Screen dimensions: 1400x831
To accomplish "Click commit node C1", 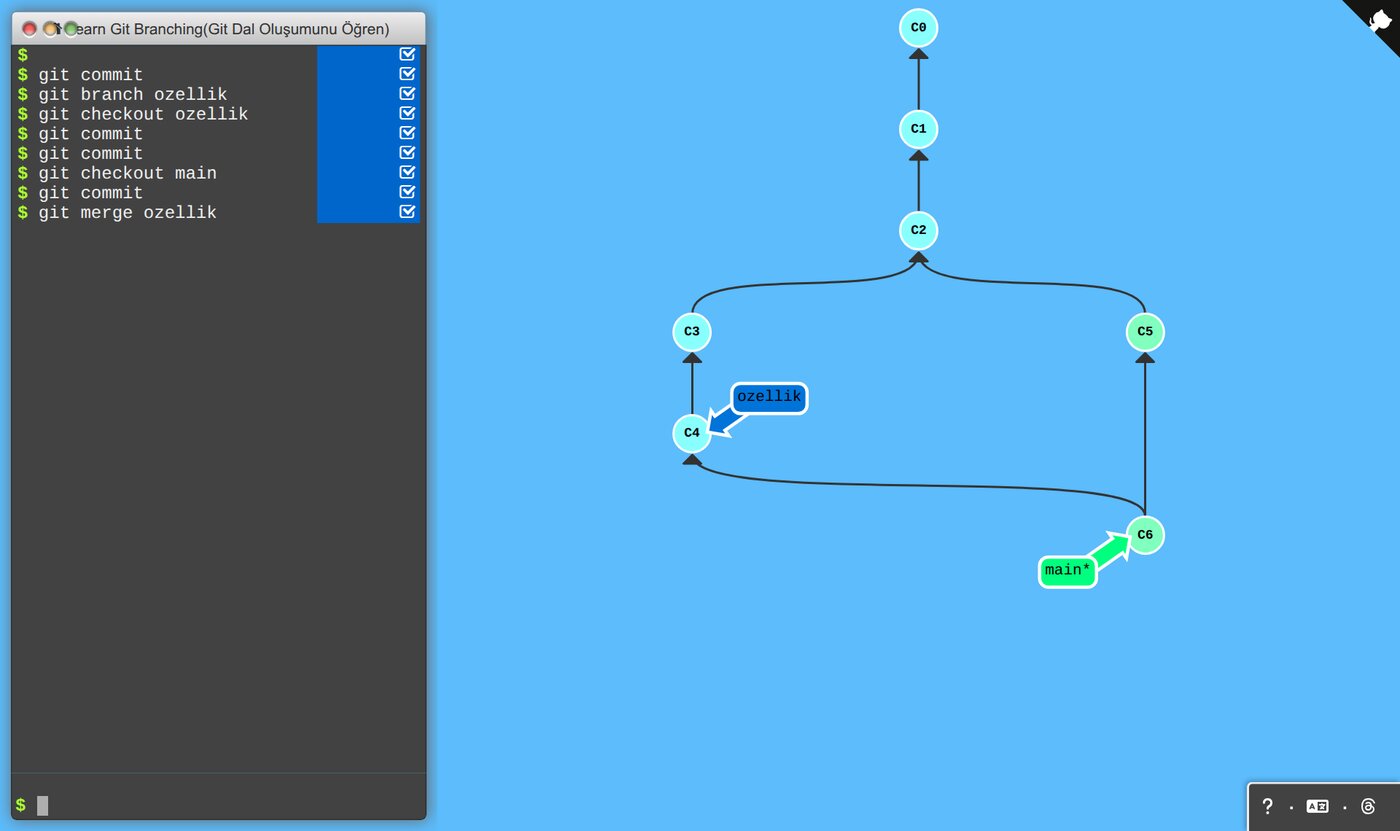I will pyautogui.click(x=918, y=129).
